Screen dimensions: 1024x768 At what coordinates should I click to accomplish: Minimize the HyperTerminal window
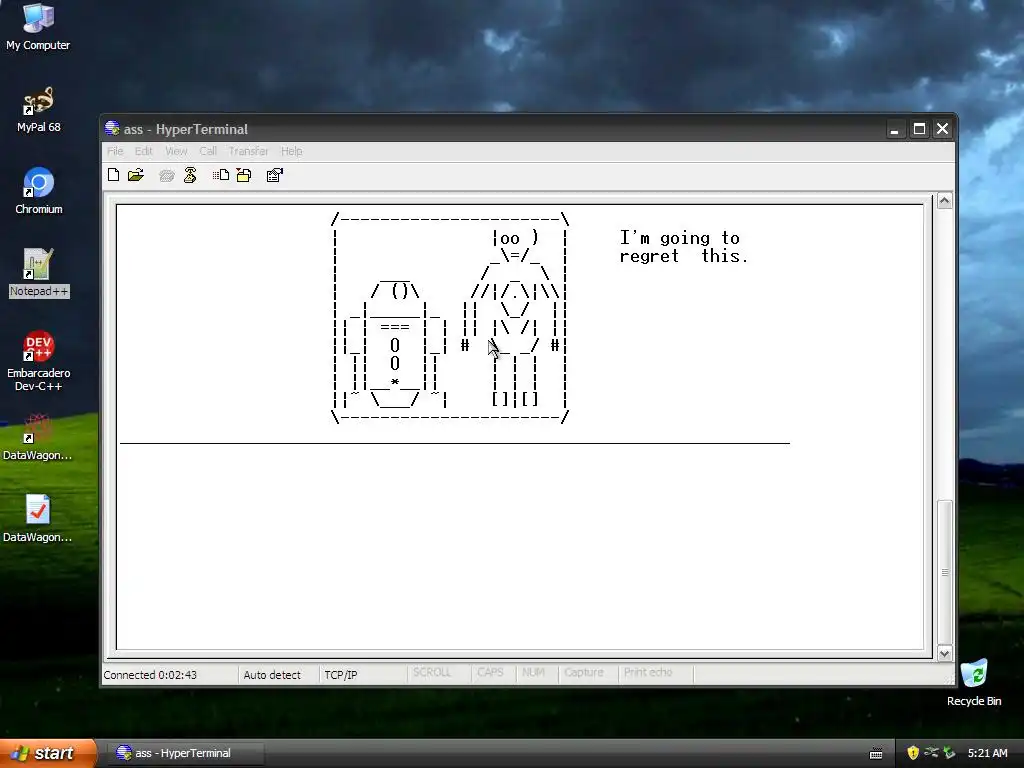pyautogui.click(x=895, y=129)
